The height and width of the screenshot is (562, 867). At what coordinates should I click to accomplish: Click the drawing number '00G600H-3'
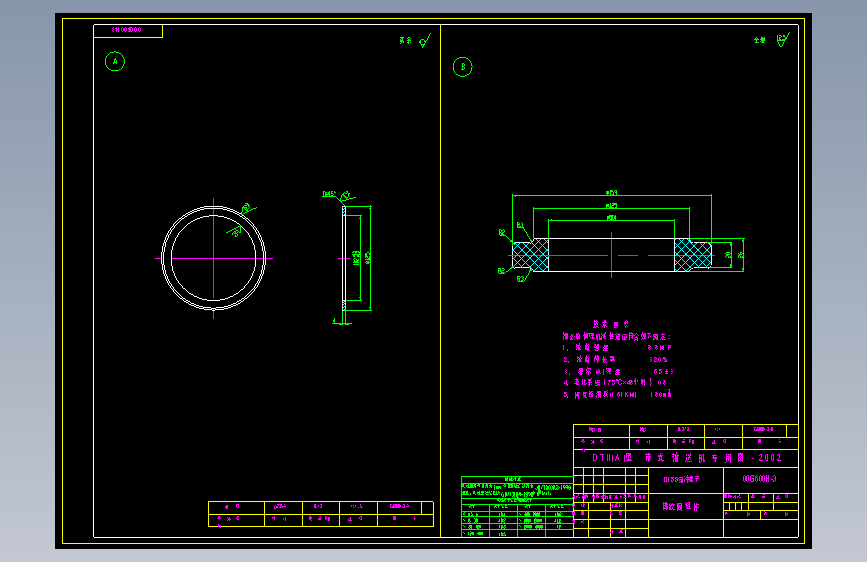coord(760,479)
